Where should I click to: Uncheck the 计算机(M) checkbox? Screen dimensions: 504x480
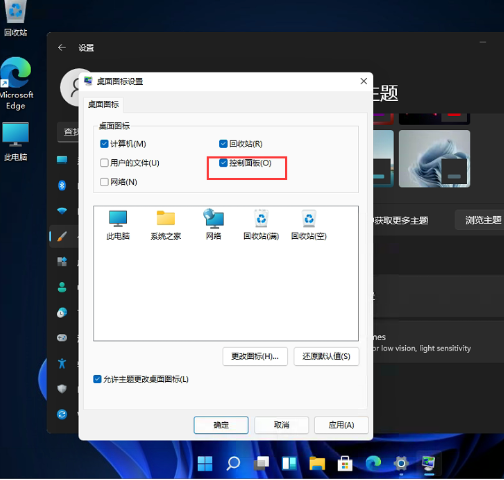point(104,144)
